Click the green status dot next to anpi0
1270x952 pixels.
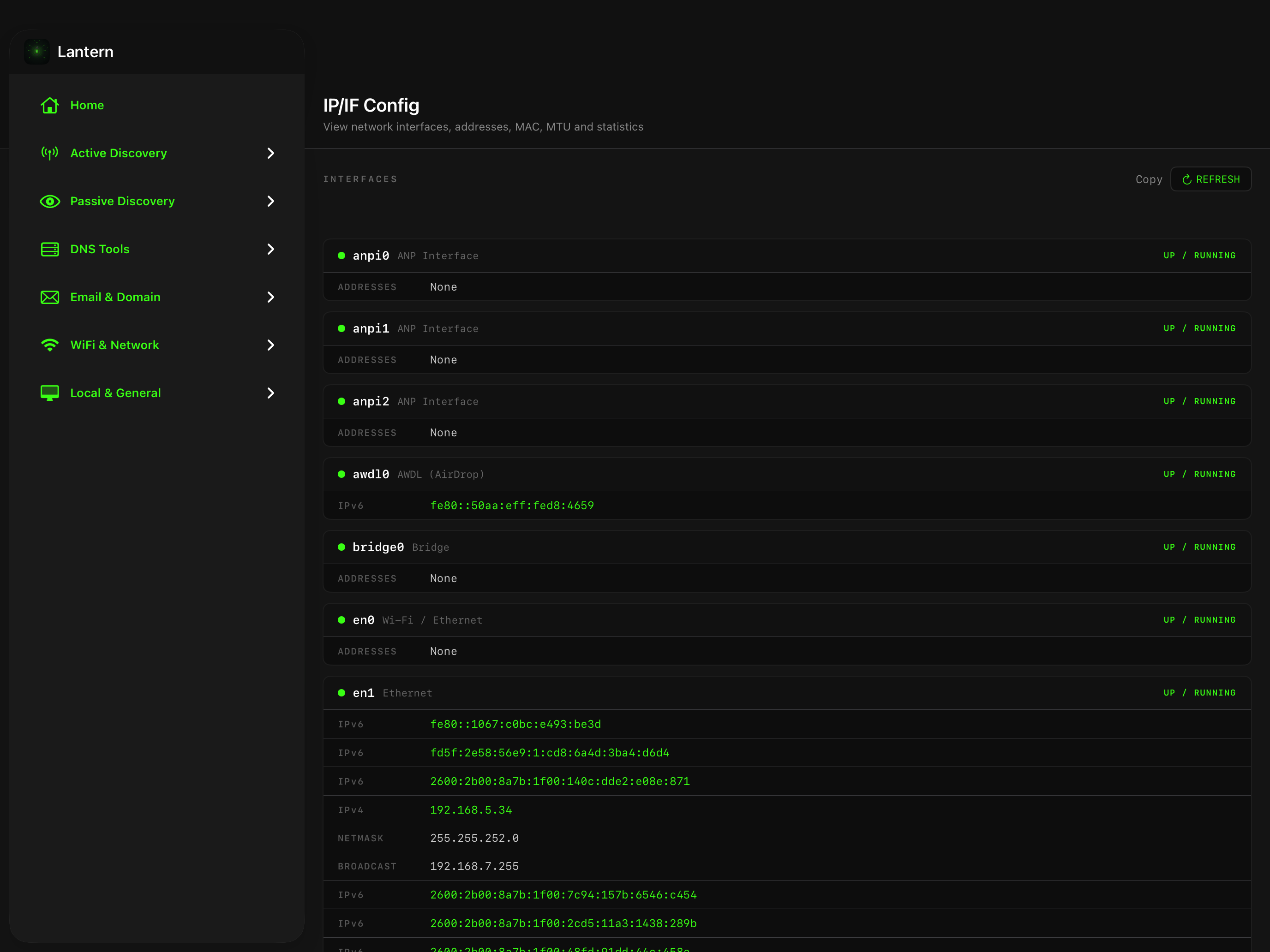click(341, 256)
